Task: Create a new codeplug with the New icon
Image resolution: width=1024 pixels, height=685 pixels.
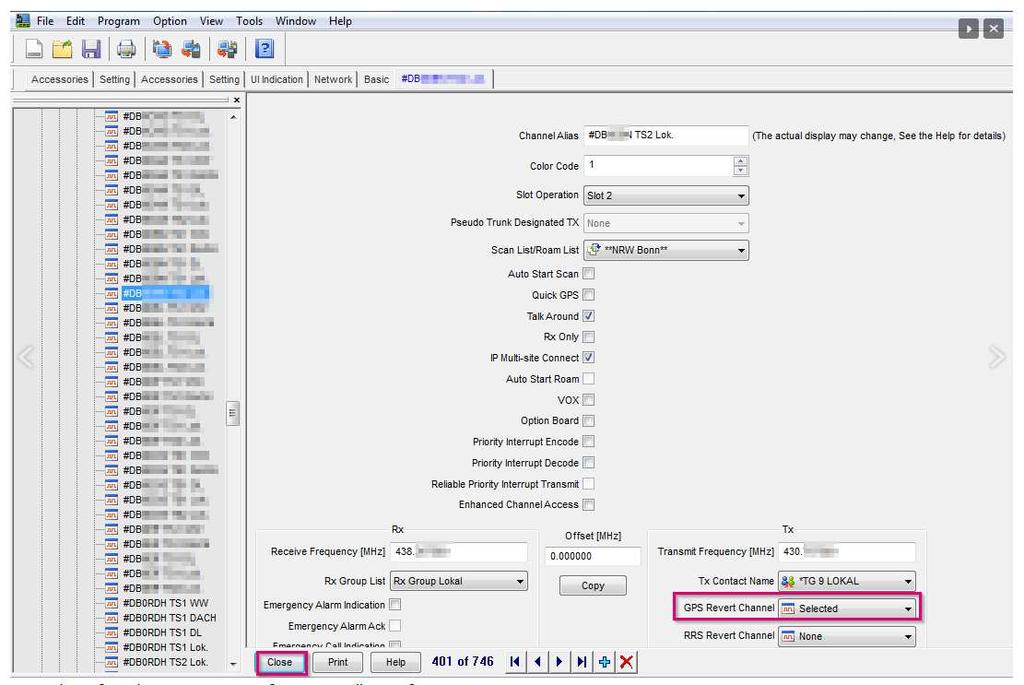Action: (34, 49)
